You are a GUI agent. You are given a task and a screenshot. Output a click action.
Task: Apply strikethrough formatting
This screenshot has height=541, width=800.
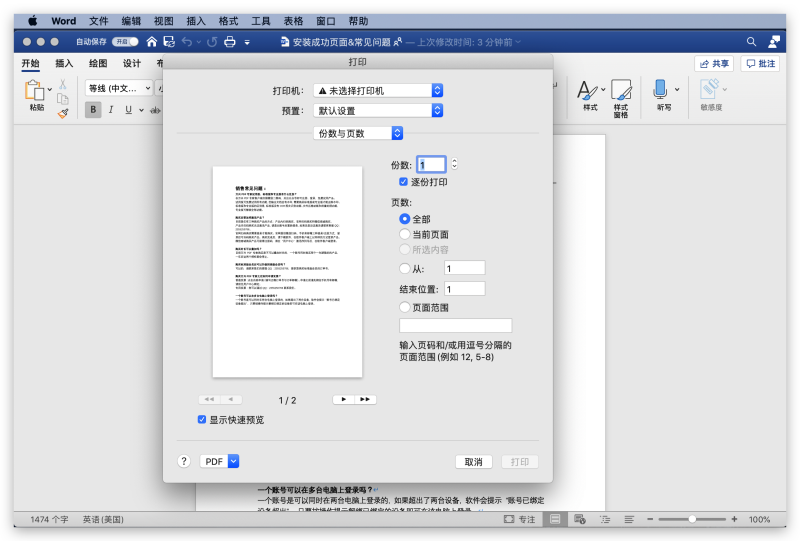[x=155, y=110]
